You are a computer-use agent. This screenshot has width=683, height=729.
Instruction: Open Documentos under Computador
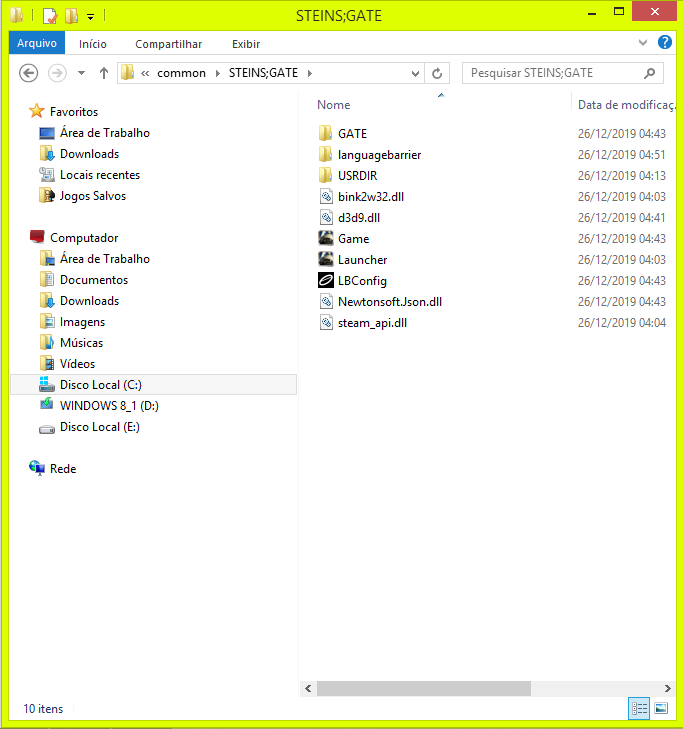(x=94, y=279)
